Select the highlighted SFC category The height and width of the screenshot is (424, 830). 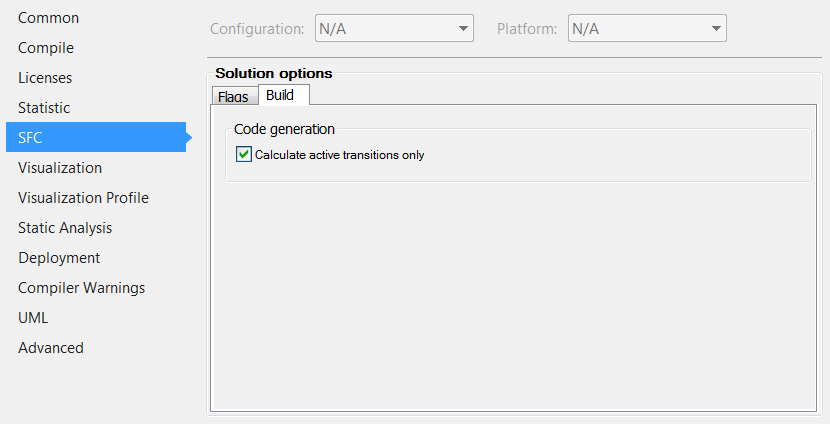(30, 138)
